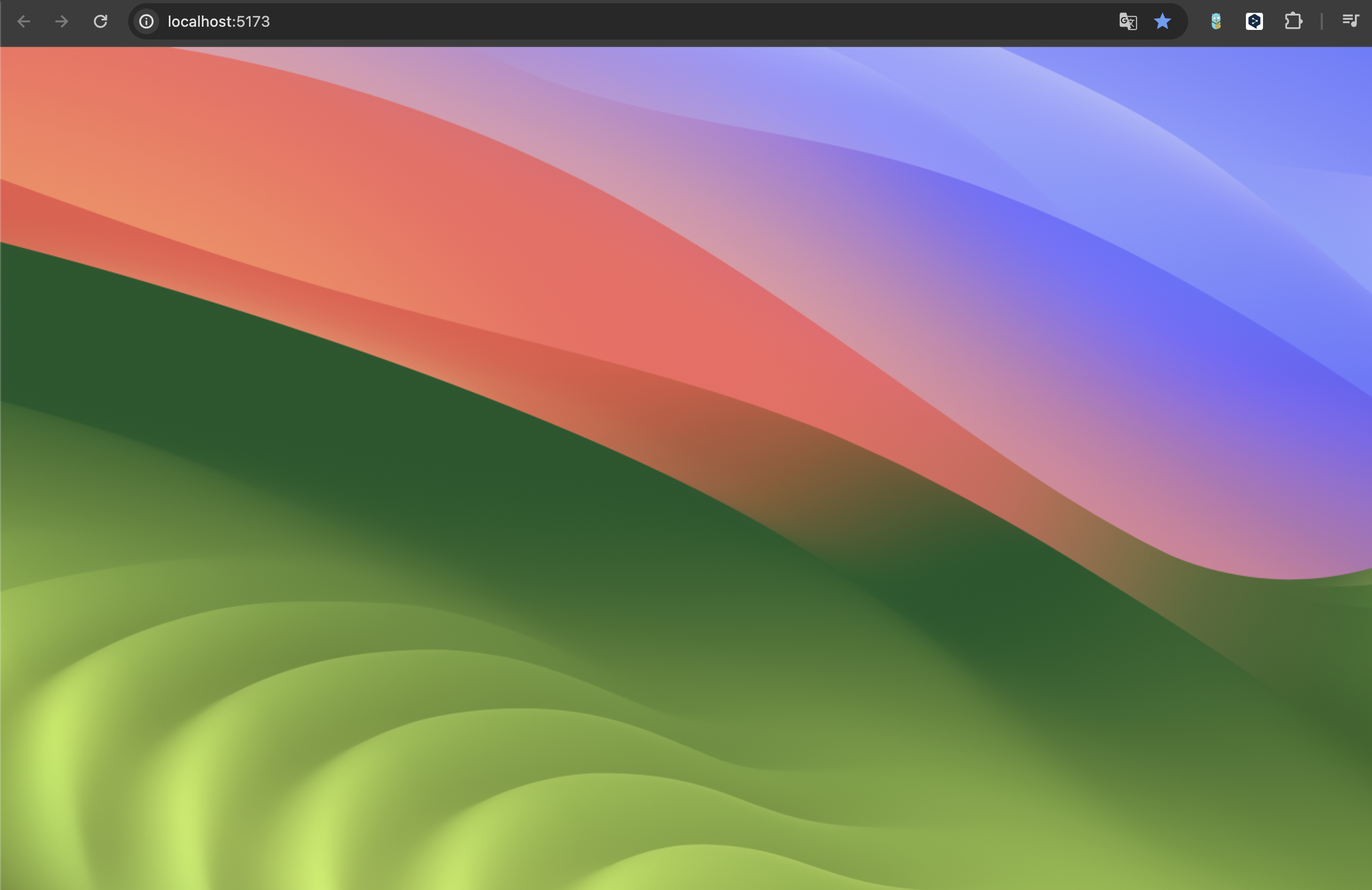The height and width of the screenshot is (890, 1372).
Task: Click the localhost:5173 URL text
Action: (219, 21)
